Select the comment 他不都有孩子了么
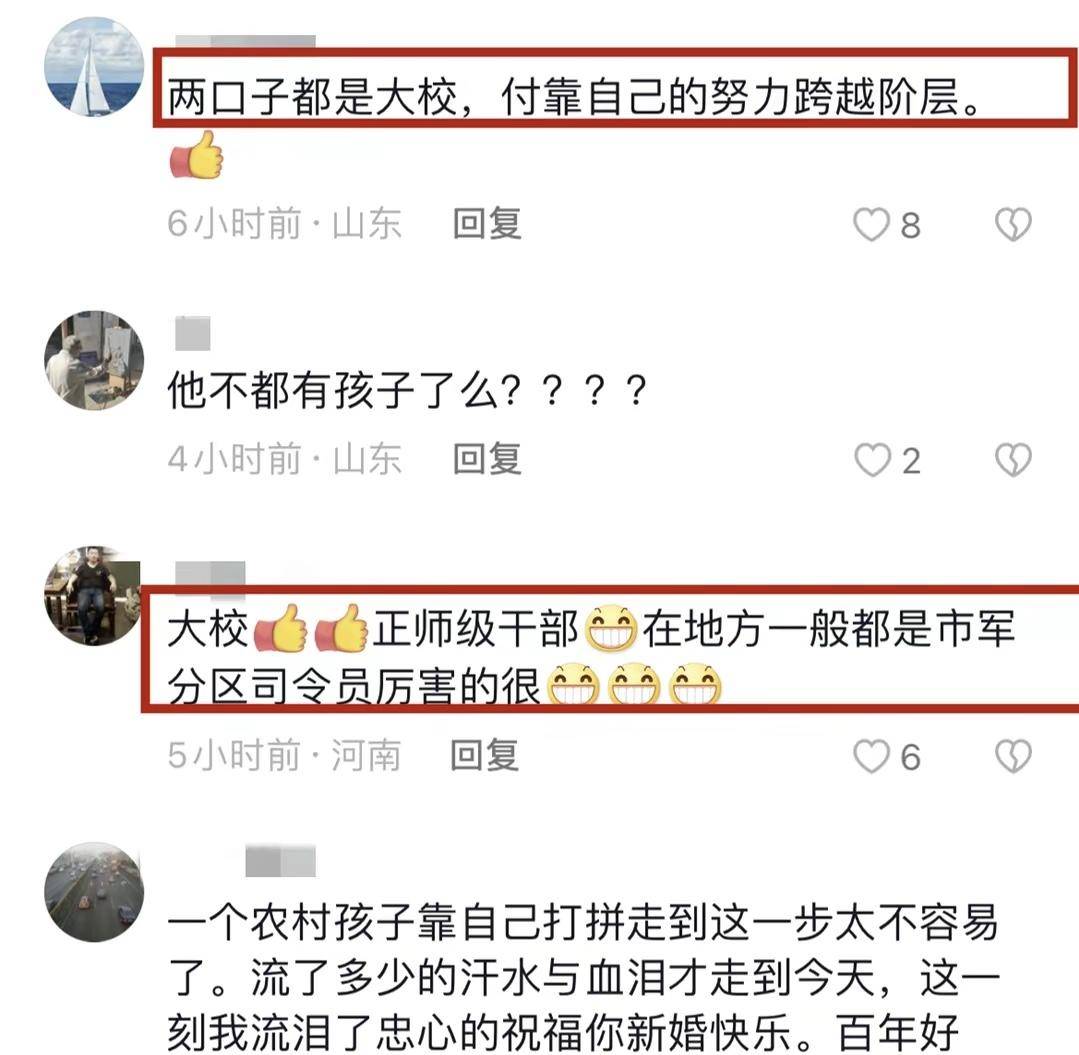 407,390
